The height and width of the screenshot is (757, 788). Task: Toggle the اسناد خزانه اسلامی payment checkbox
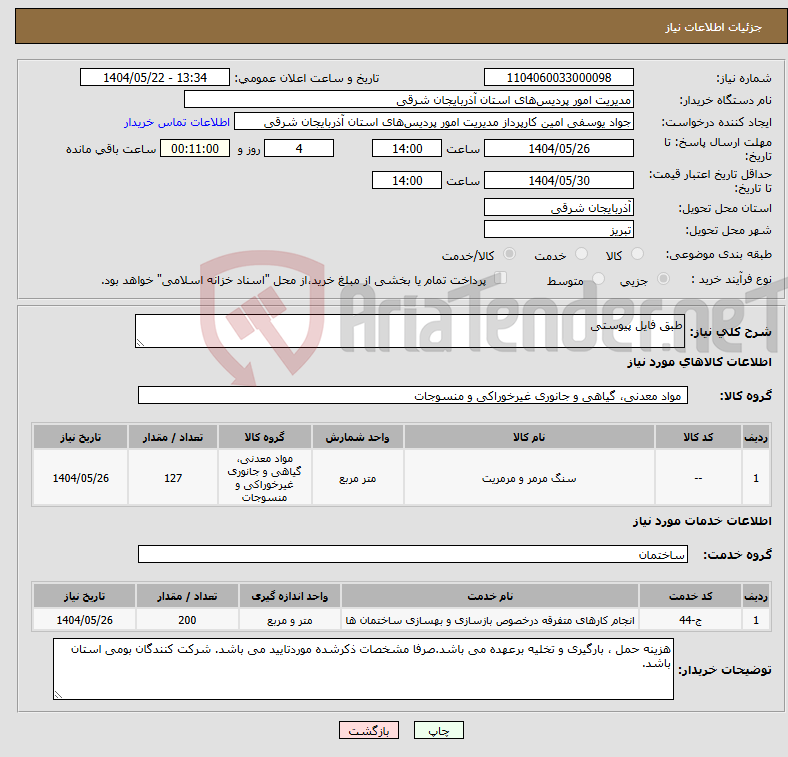click(501, 278)
